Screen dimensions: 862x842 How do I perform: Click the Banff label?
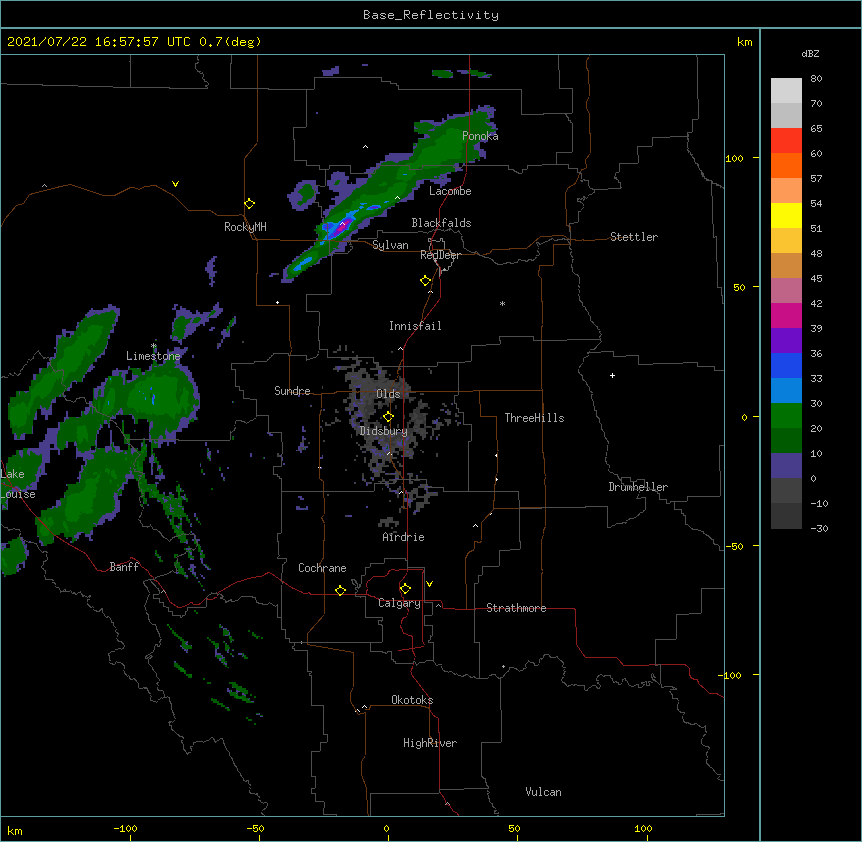tap(124, 567)
